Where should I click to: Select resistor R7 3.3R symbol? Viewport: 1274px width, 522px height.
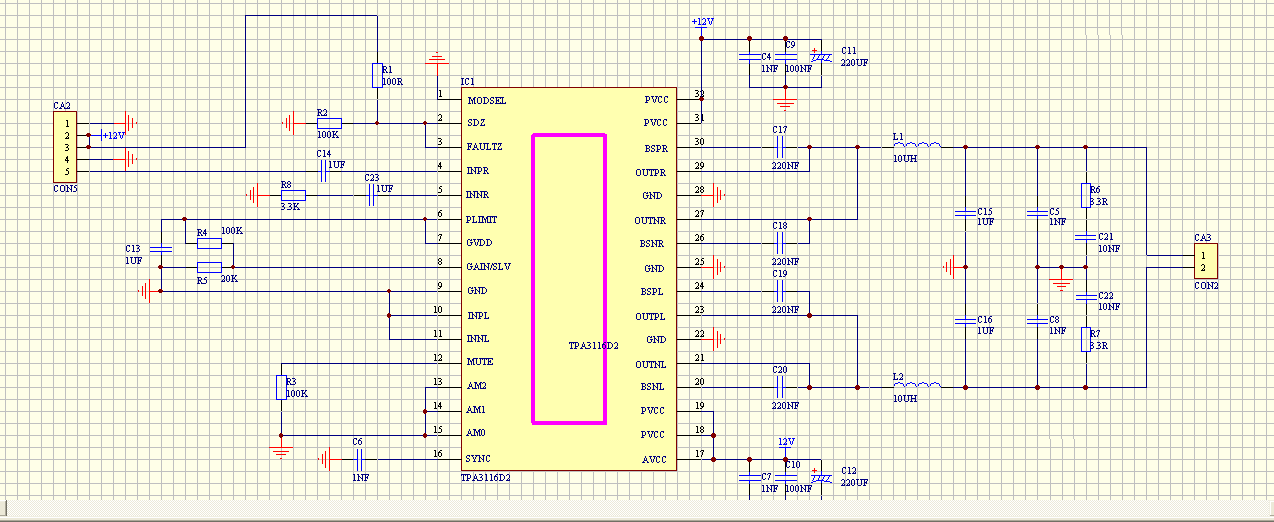click(1085, 339)
